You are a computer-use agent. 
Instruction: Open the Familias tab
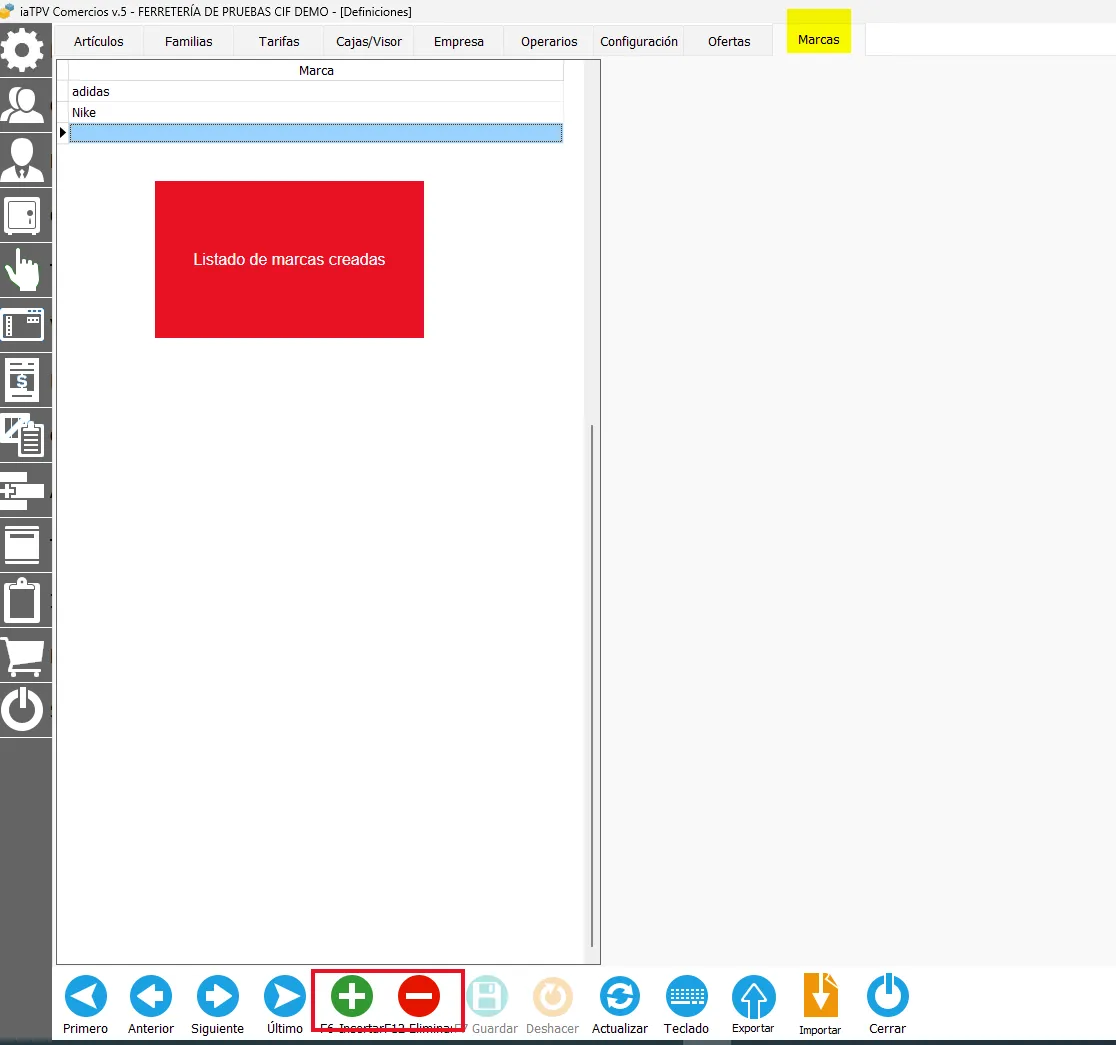click(x=189, y=41)
